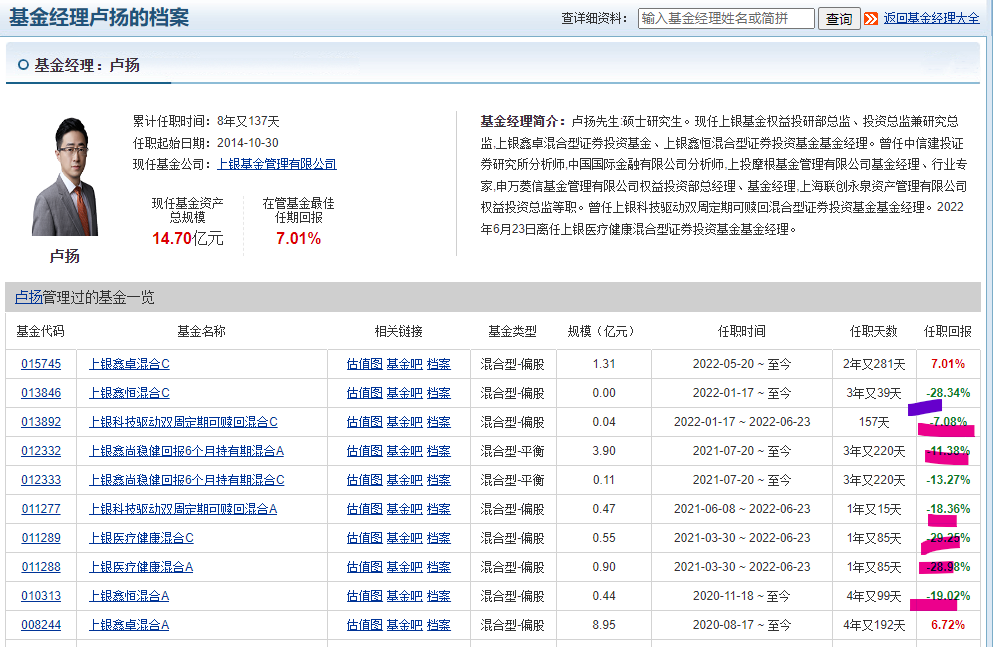
Task: Open fund code 011277
Action: tap(41, 509)
